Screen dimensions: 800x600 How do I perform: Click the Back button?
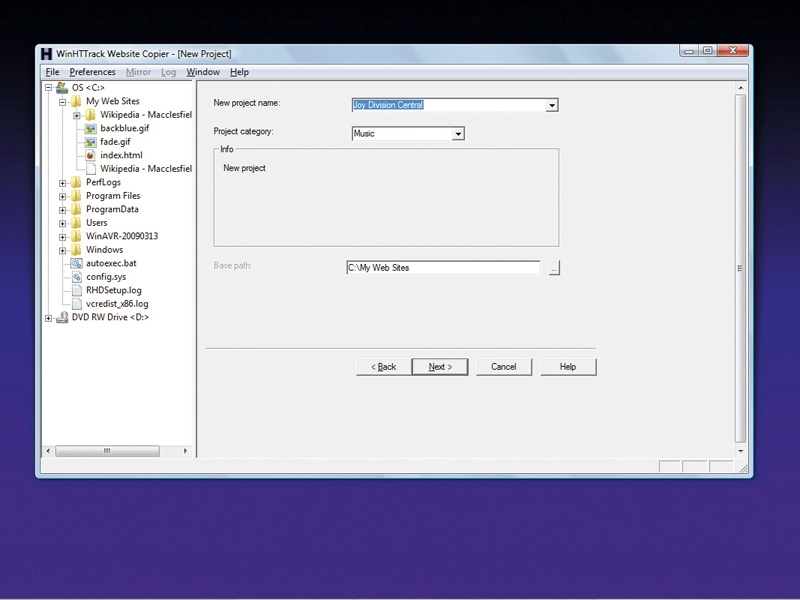click(x=384, y=367)
